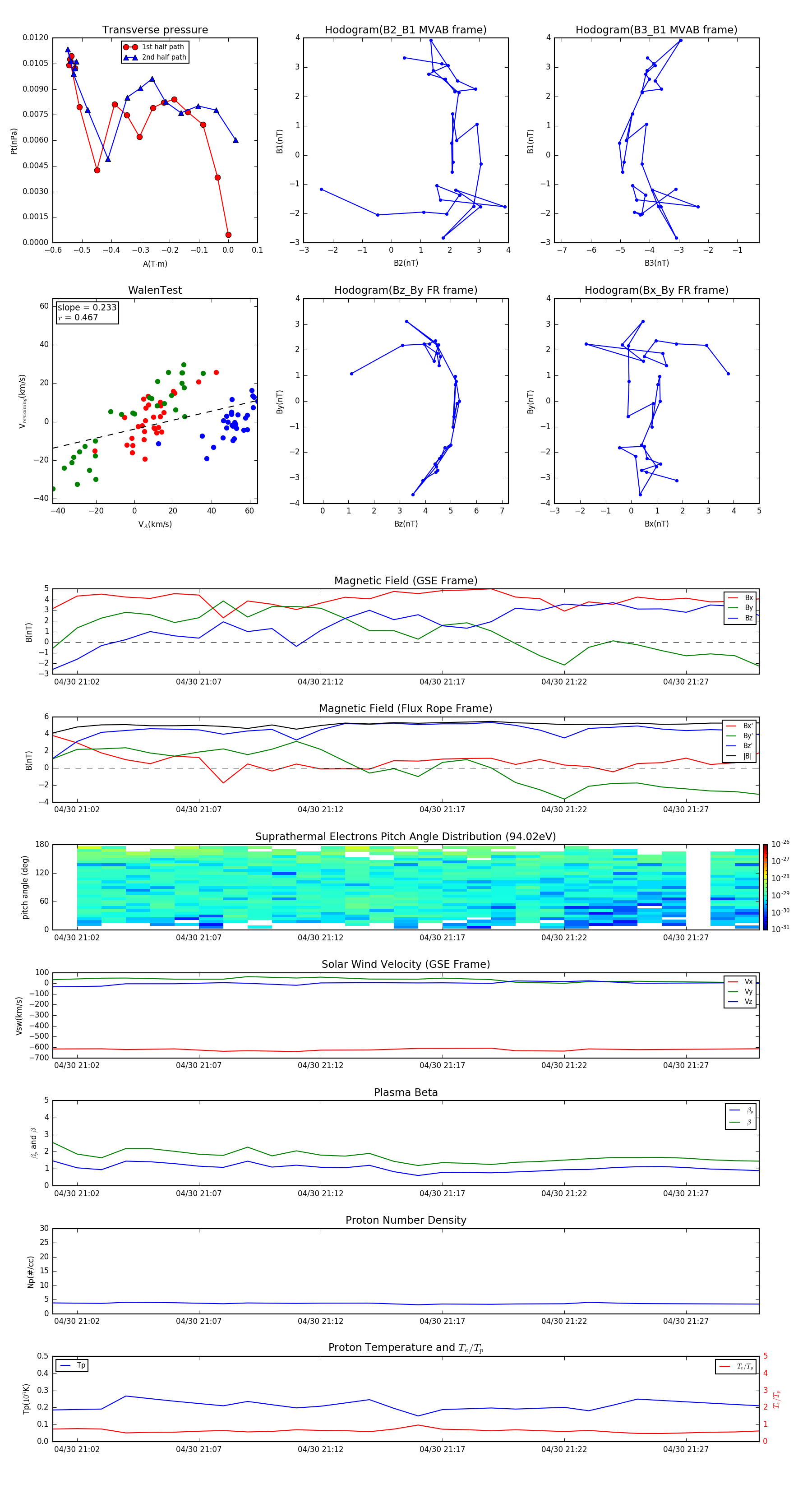Click the 'V_A(km/s)' axis label
This screenshot has height=1489, width=812.
pos(155,525)
